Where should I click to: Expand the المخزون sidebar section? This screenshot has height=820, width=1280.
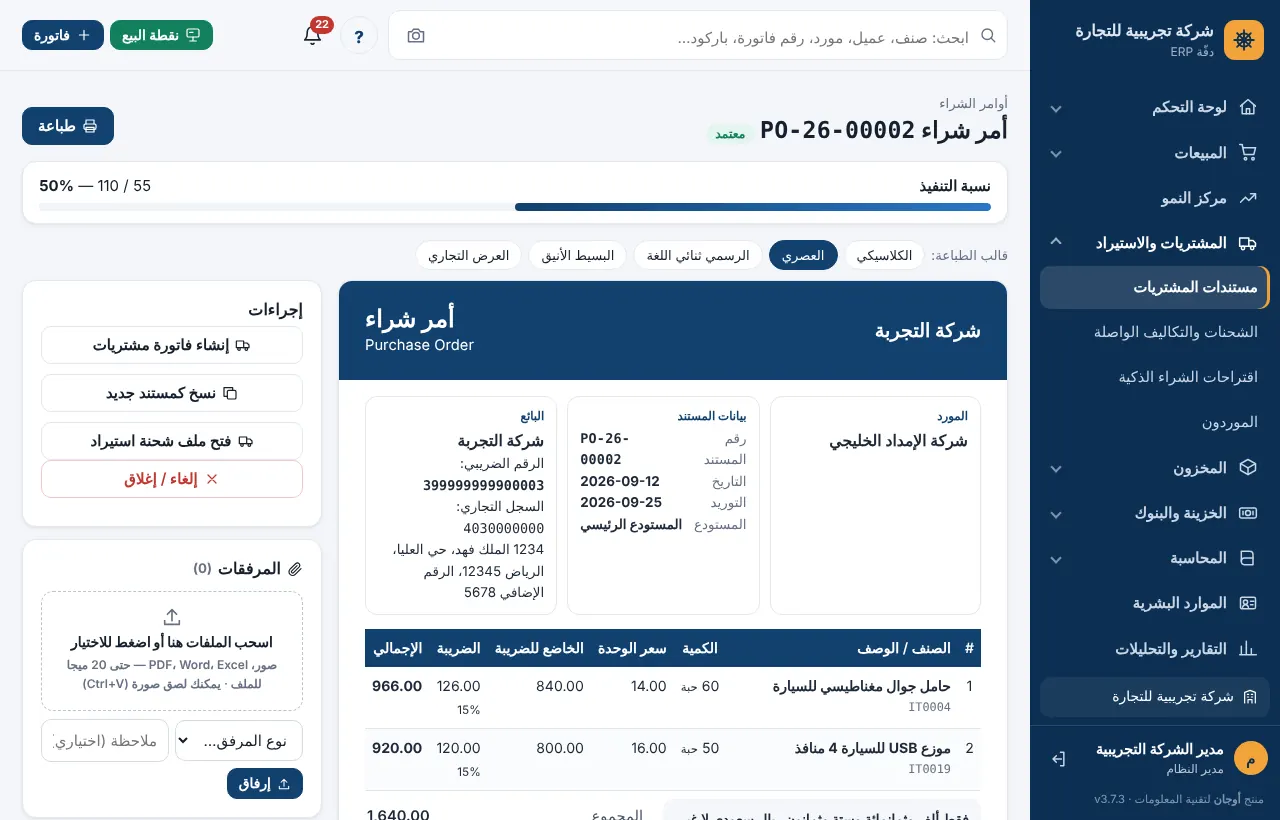[1155, 468]
